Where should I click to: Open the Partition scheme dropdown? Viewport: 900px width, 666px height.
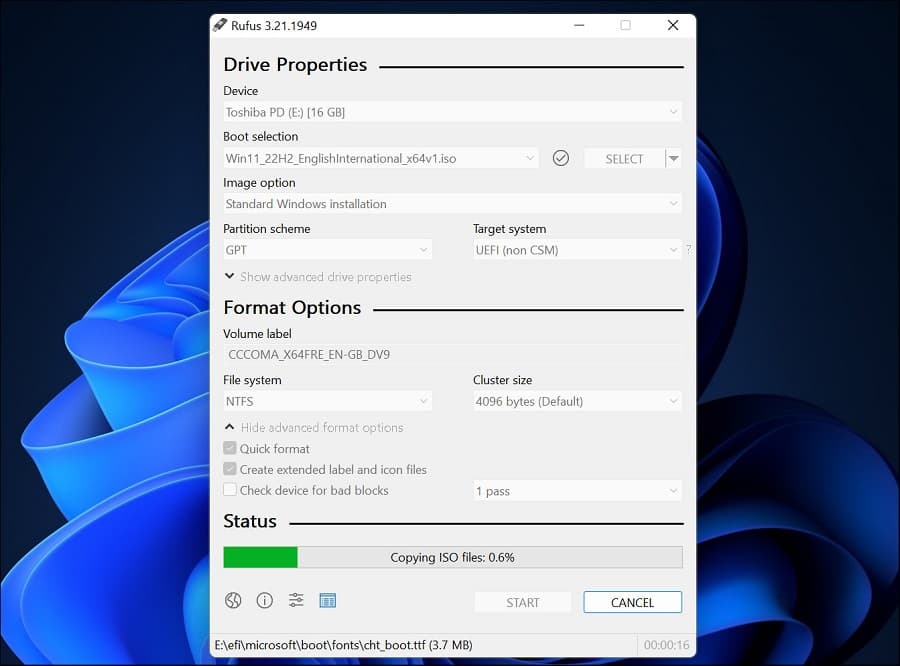click(x=327, y=250)
